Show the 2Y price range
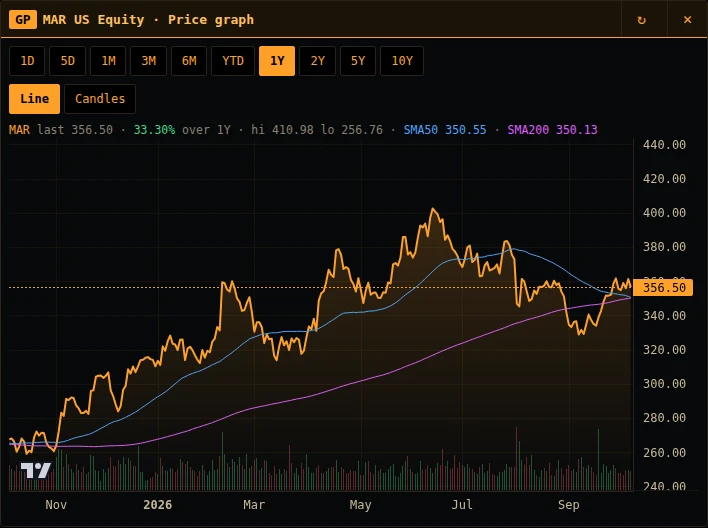The width and height of the screenshot is (708, 528). click(317, 61)
